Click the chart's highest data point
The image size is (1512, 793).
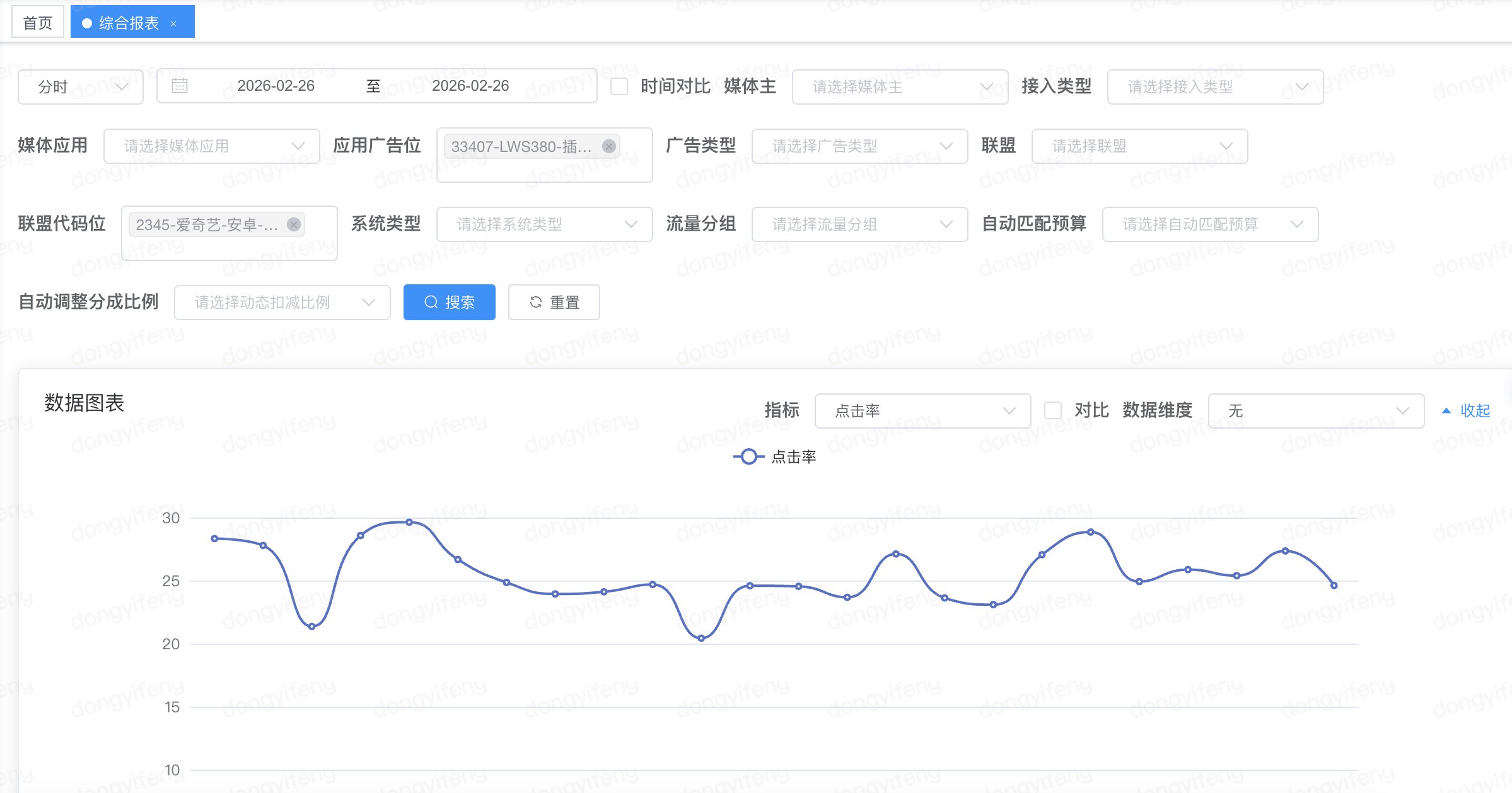(409, 522)
